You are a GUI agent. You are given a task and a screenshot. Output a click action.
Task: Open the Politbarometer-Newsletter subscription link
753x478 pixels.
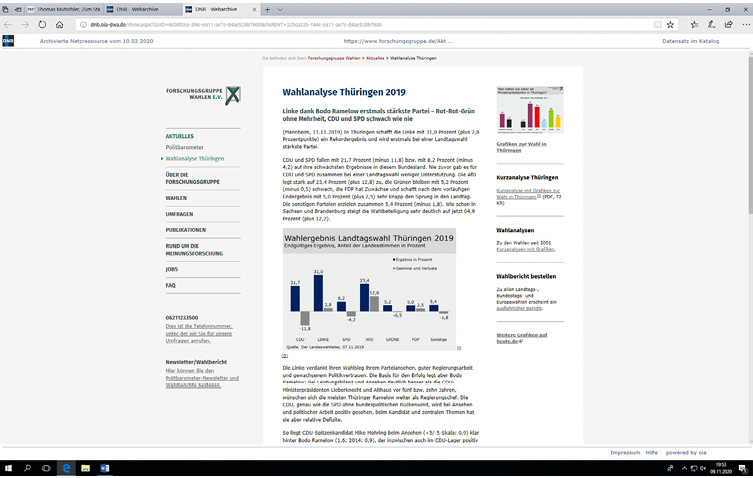(x=202, y=378)
